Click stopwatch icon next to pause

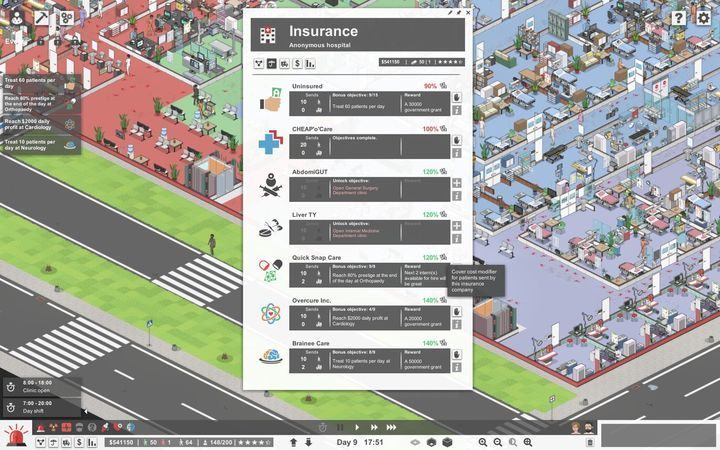click(x=323, y=428)
